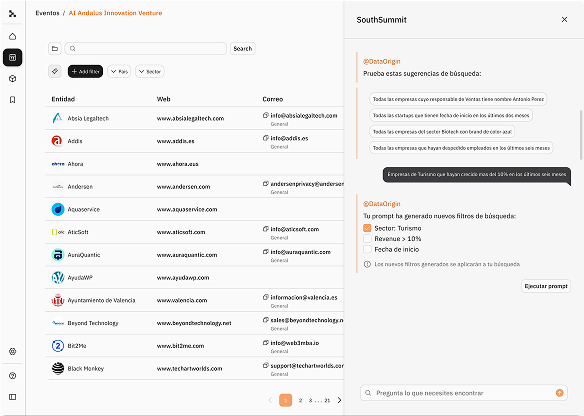Click the Entidad column header
The image size is (584, 416).
pos(63,99)
